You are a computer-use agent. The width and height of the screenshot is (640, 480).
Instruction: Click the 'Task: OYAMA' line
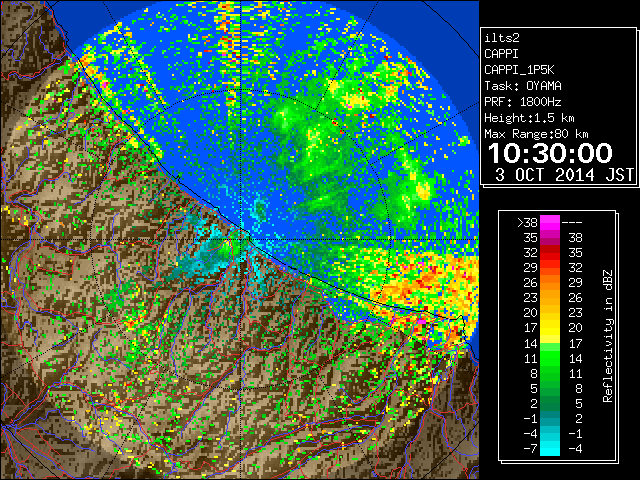point(523,86)
